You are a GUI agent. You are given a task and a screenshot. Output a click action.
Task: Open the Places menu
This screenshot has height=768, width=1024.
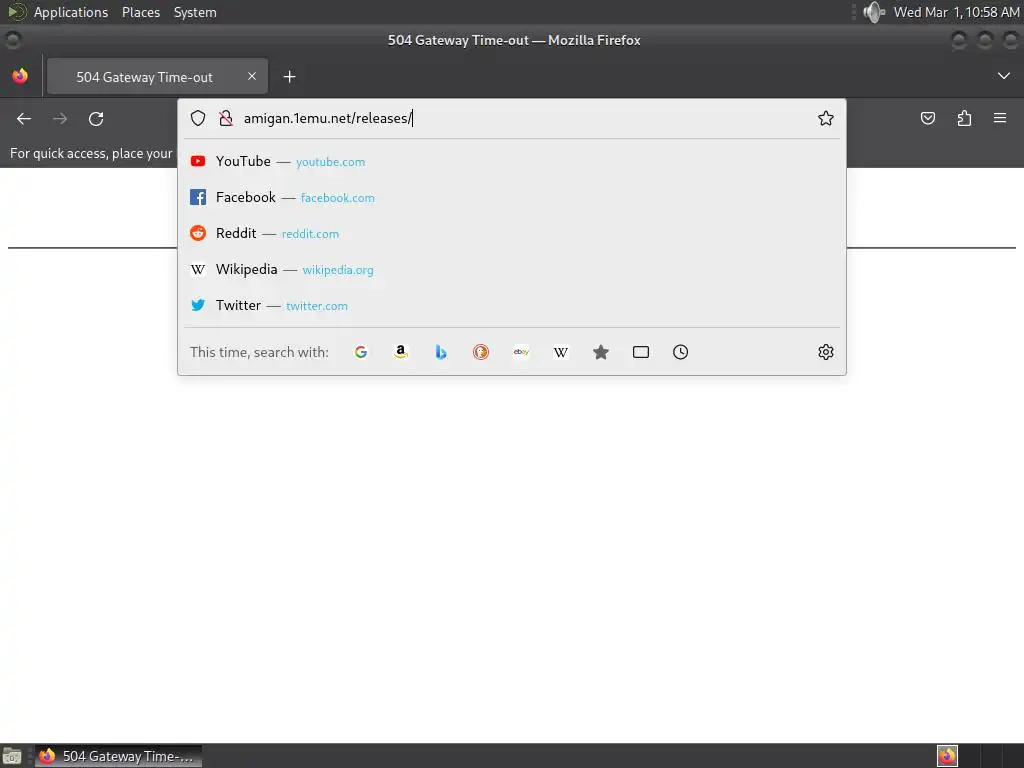click(x=141, y=12)
